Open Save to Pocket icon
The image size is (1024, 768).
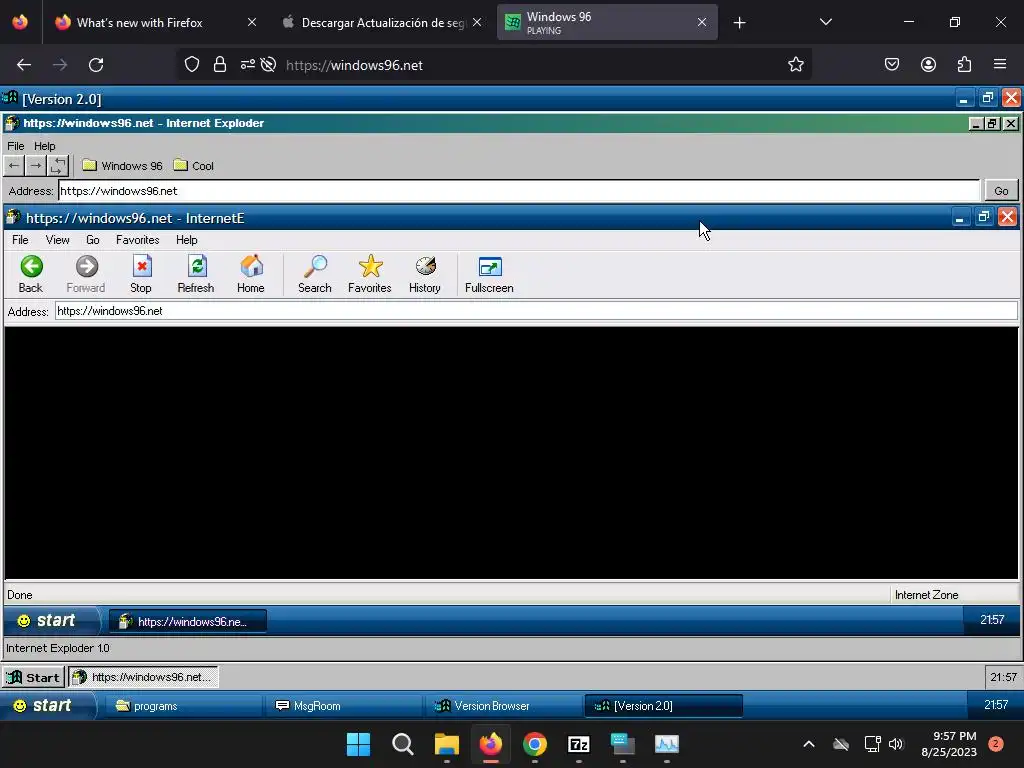tap(891, 64)
